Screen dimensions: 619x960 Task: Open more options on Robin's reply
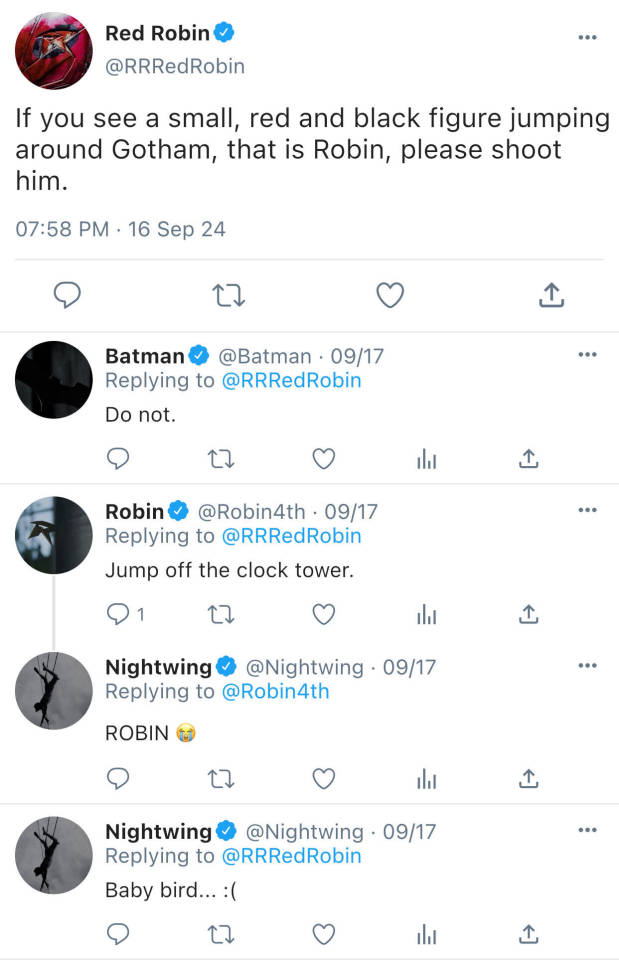(x=587, y=510)
